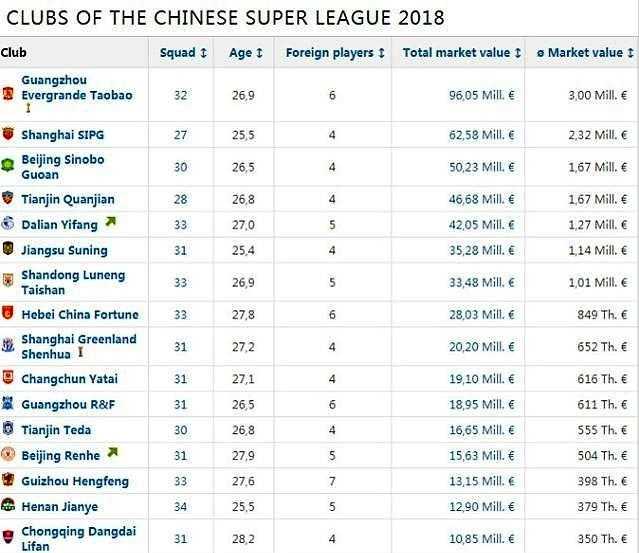Sort table by Foreign players column
The width and height of the screenshot is (639, 553).
click(335, 53)
